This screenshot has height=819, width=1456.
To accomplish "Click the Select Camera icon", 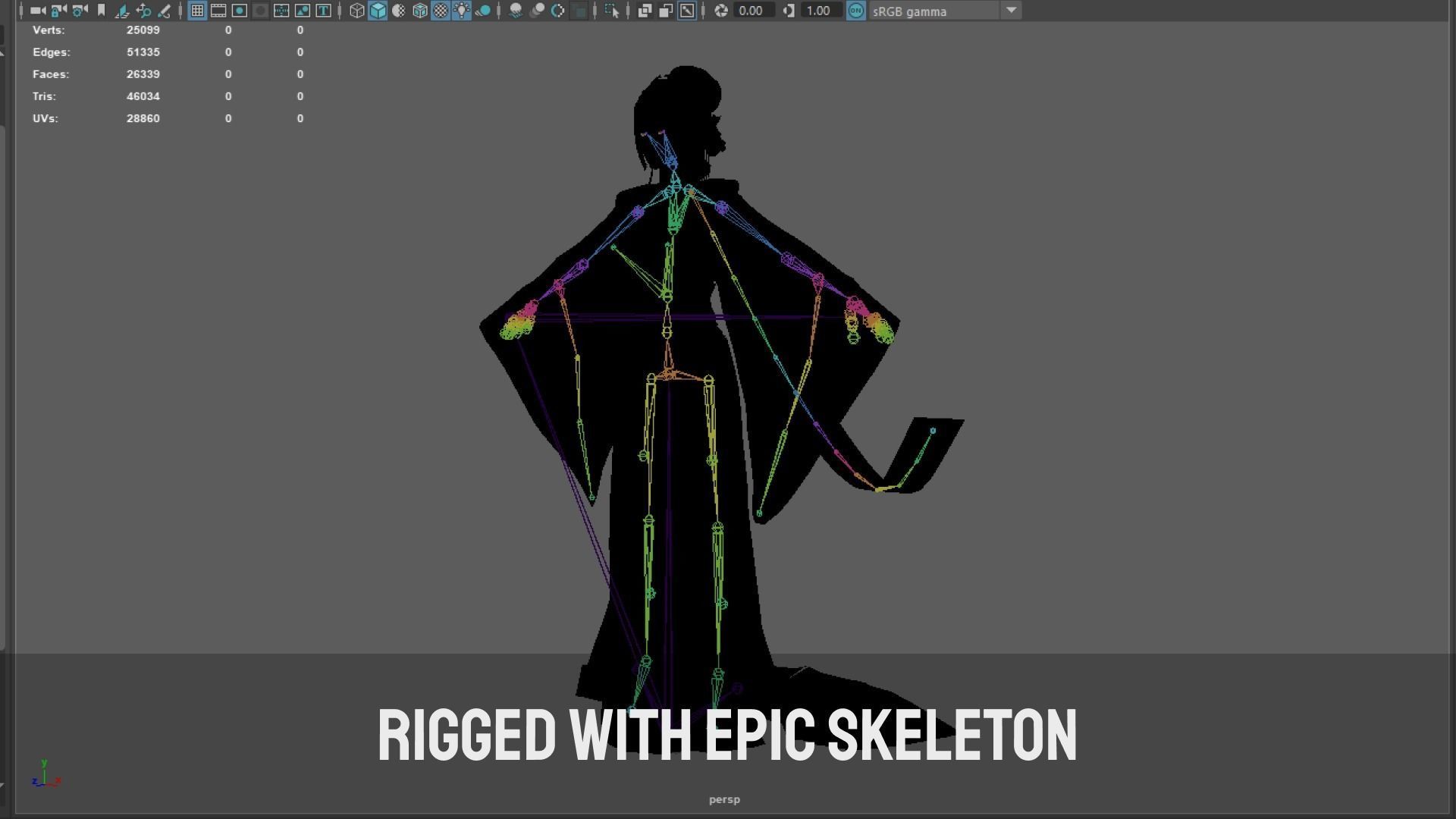I will 38,11.
